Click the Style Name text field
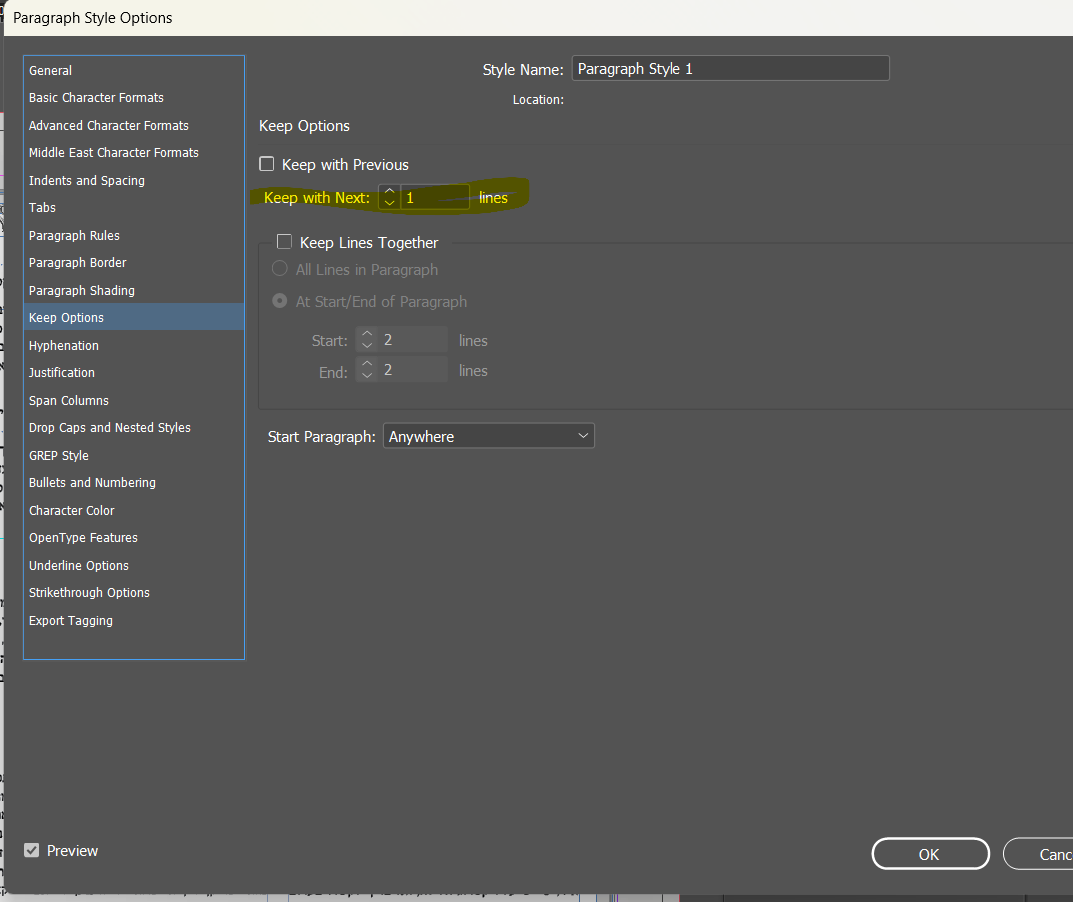Screen dimensions: 1073x902 click(x=730, y=68)
